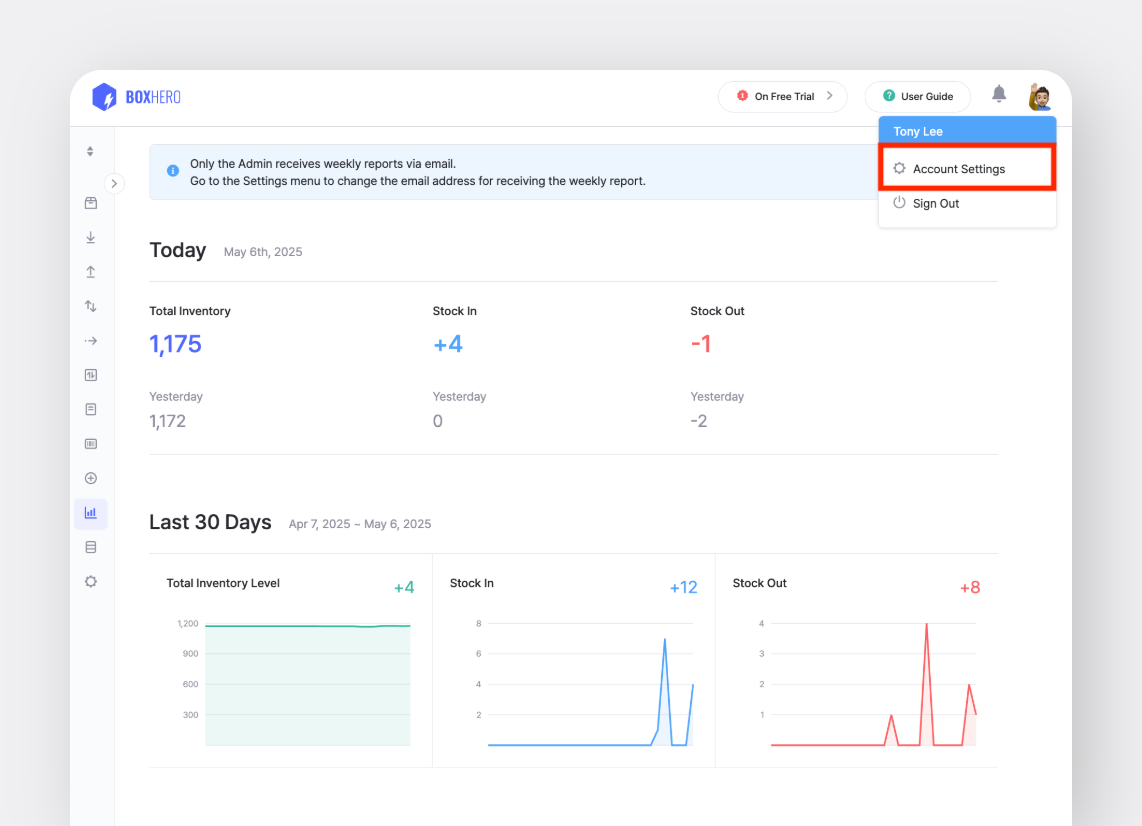
Task: Click the circled plus icon in sidebar
Action: click(x=91, y=478)
